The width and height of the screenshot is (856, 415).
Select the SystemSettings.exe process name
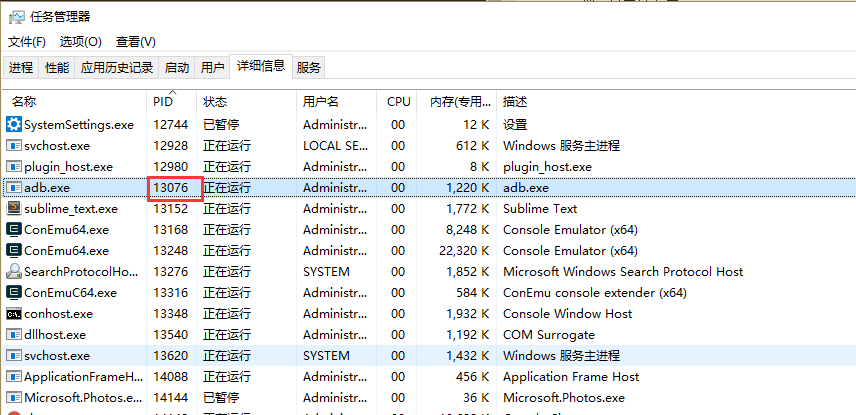(x=79, y=124)
